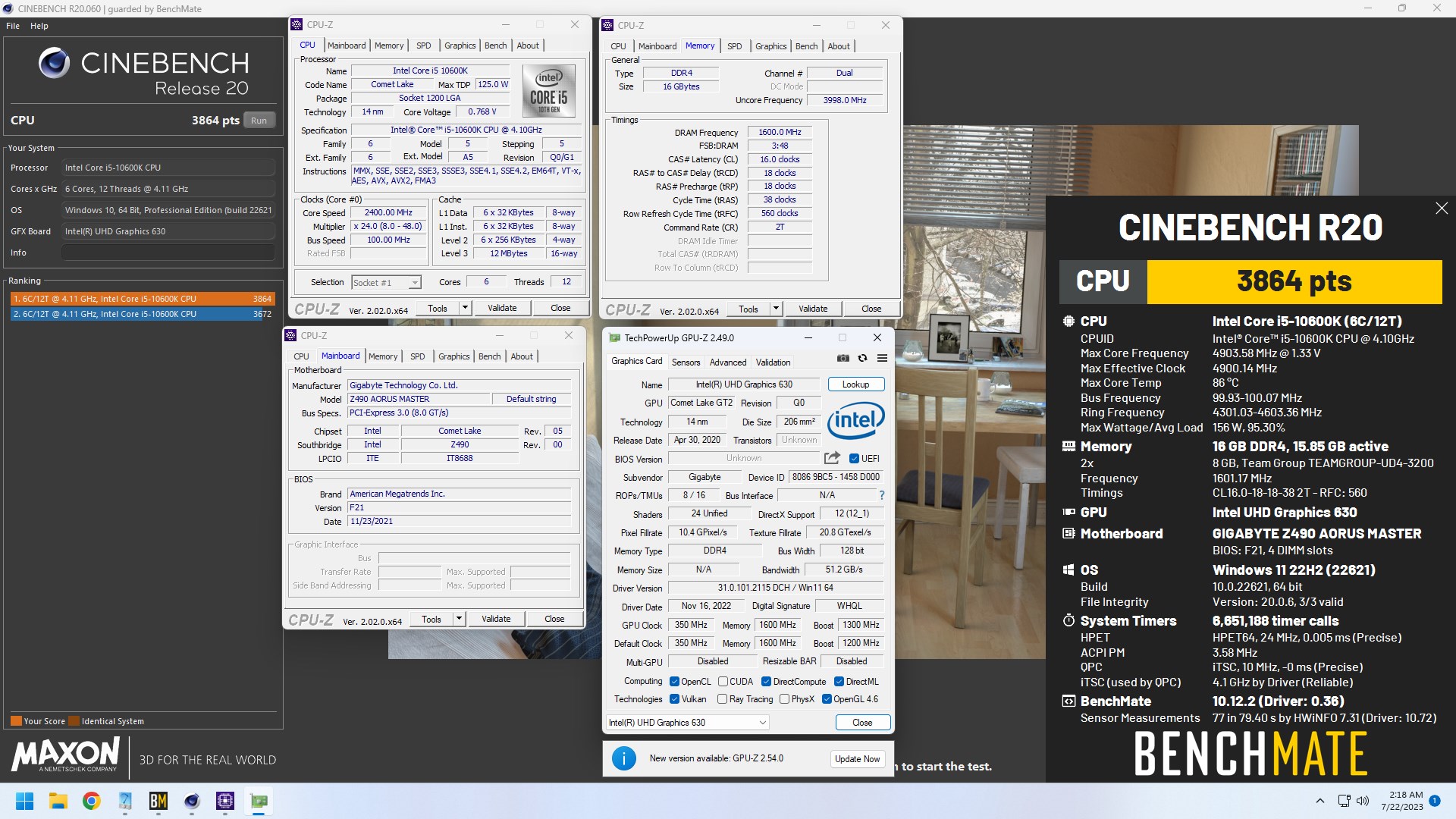Open BenchMate app in the taskbar
This screenshot has width=1456, height=819.
pyautogui.click(x=158, y=801)
